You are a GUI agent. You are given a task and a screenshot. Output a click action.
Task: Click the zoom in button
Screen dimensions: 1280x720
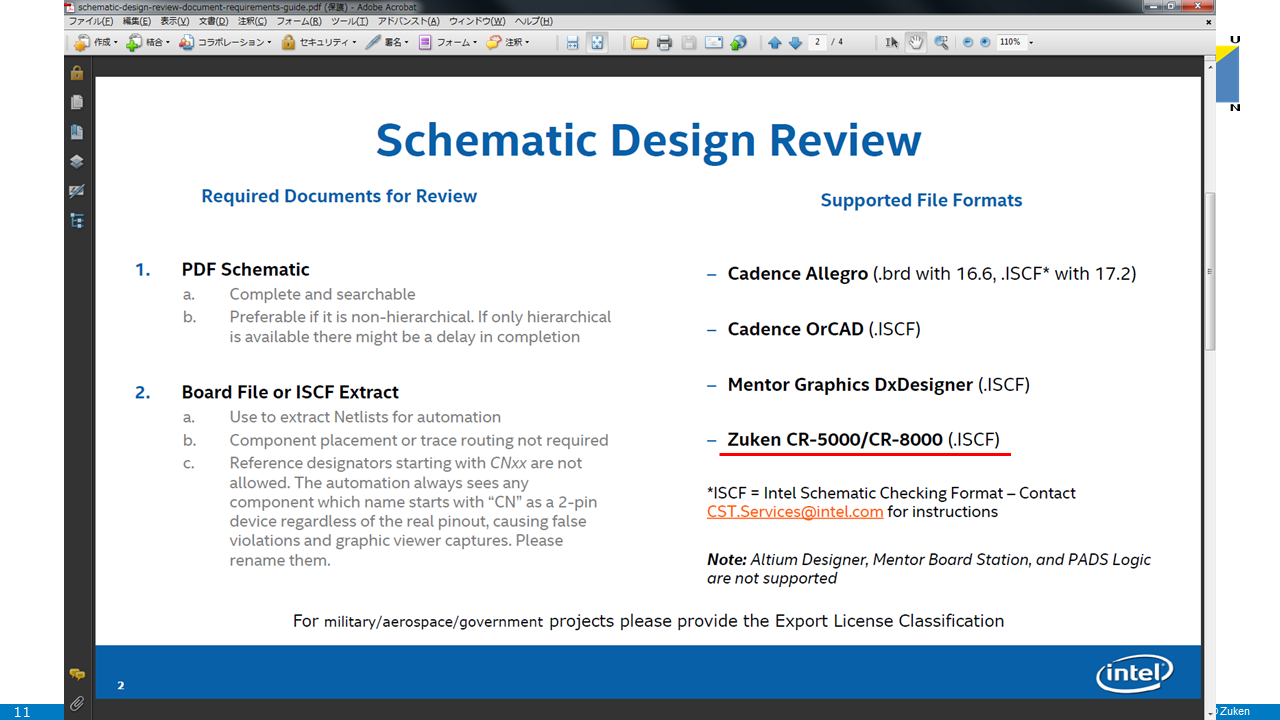(x=985, y=43)
